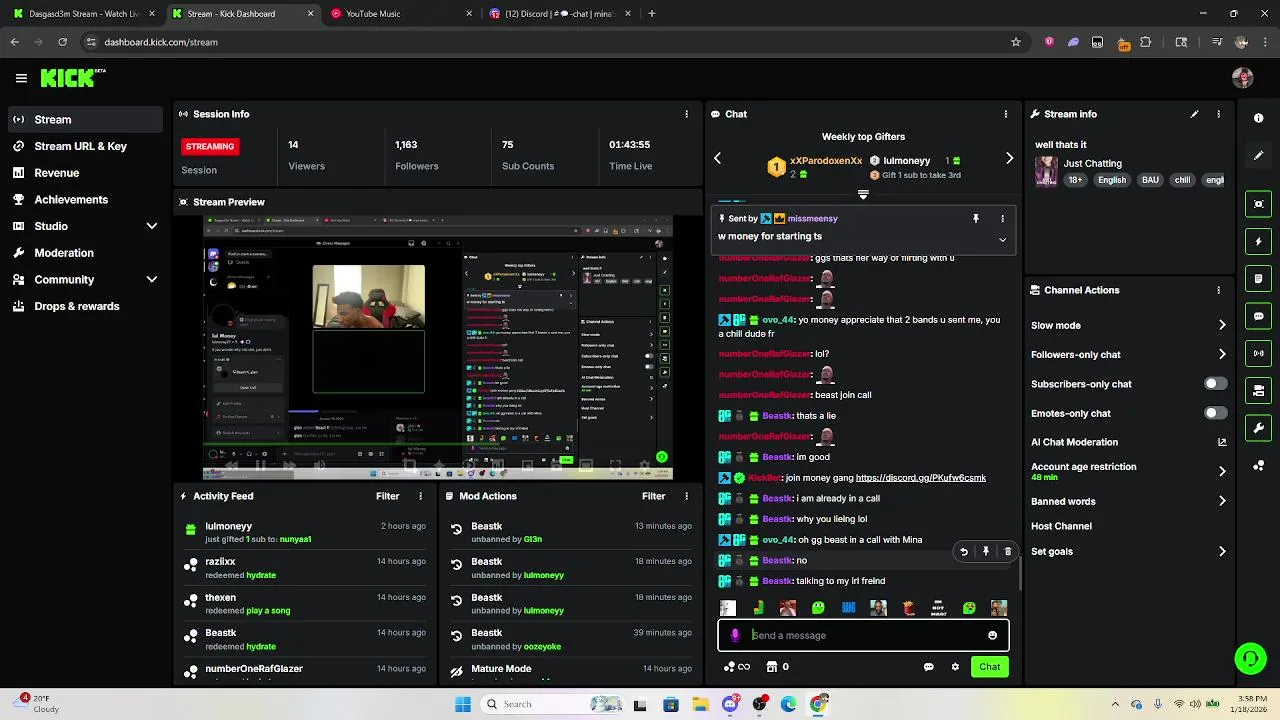Screen dimensions: 1280x720
Task: Show next top gifters with right arrow
Action: coord(1009,158)
